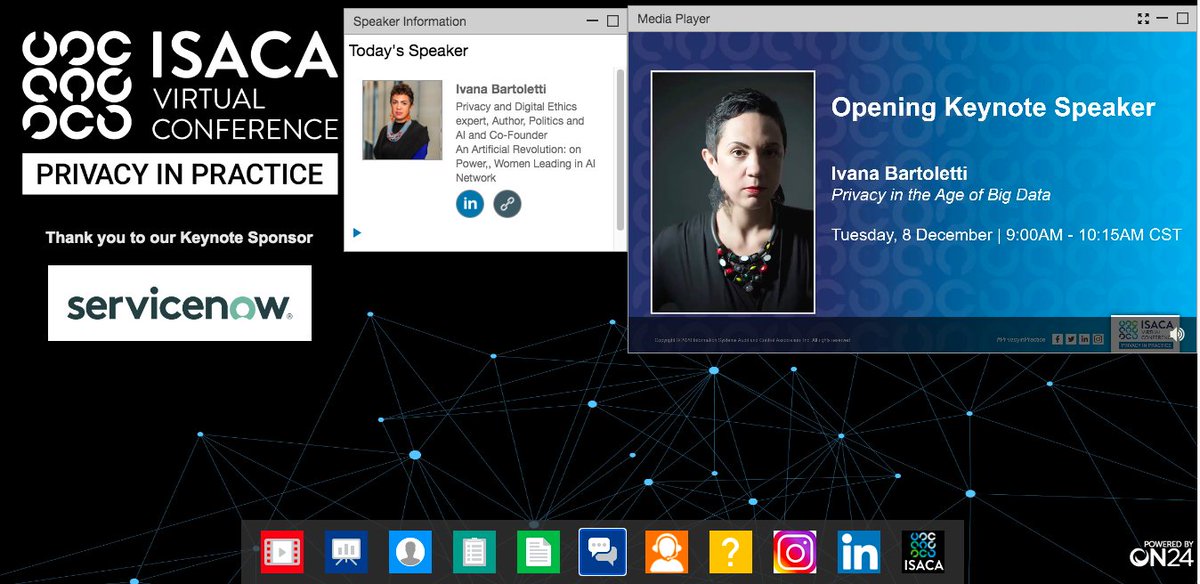This screenshot has height=584, width=1200.
Task: Expand the blue arrow in Speaker Information
Action: click(x=356, y=232)
